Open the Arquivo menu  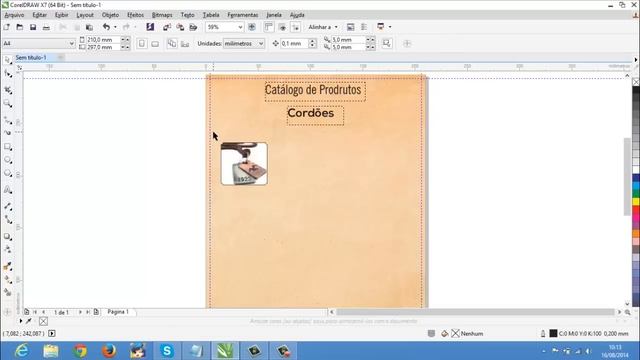pyautogui.click(x=14, y=15)
